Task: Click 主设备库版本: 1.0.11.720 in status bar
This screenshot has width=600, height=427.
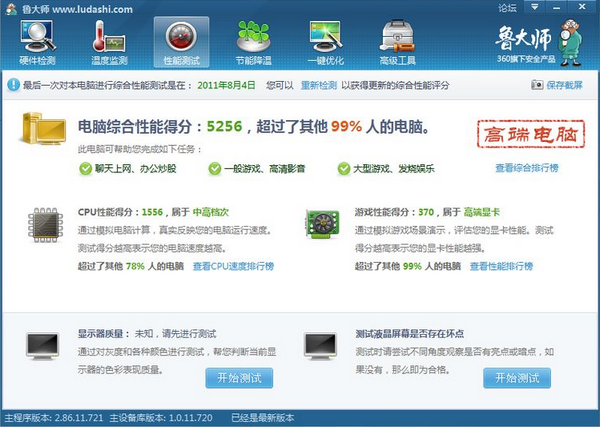Action: click(x=161, y=418)
